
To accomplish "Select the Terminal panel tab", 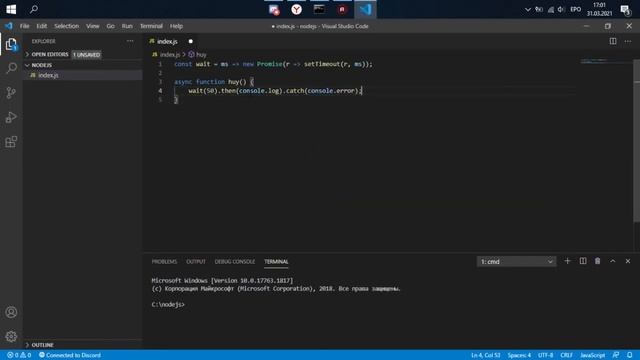I will click(276, 262).
